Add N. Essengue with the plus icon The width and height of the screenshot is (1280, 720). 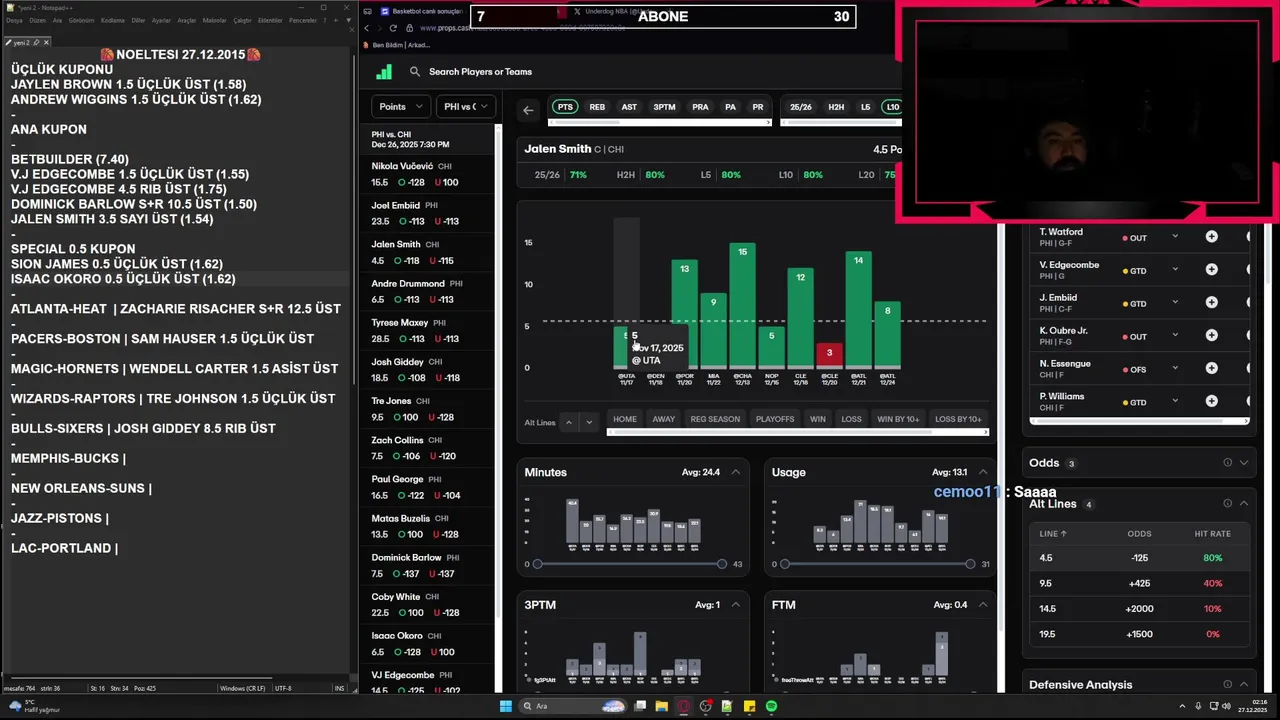(x=1211, y=368)
